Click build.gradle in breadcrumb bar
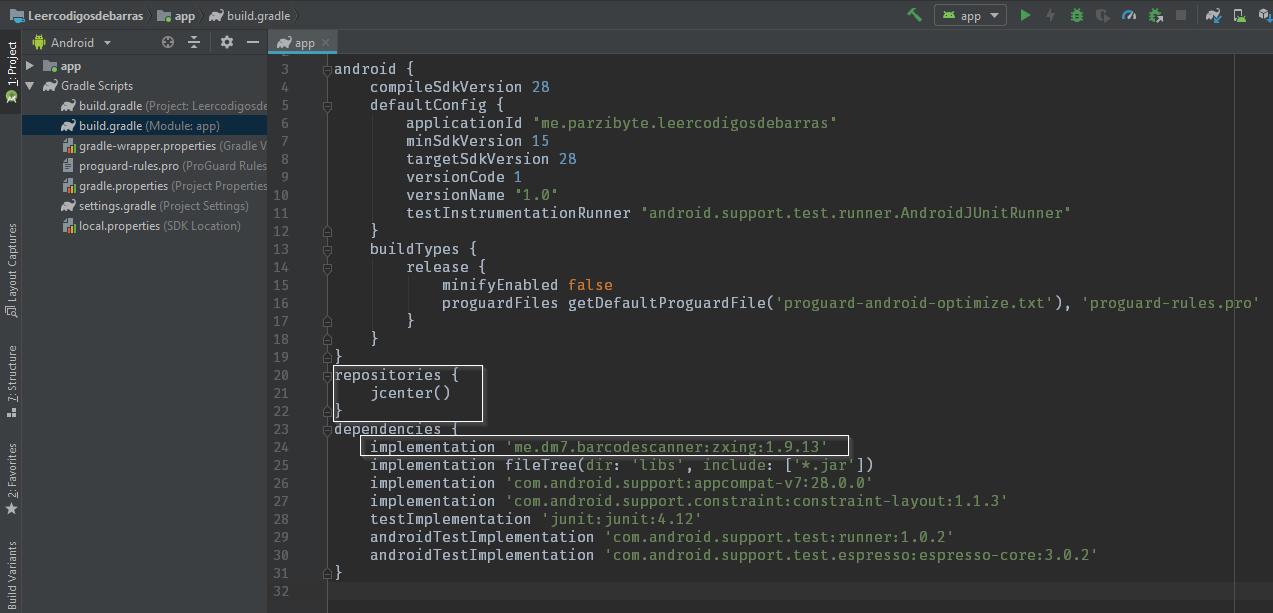This screenshot has width=1273, height=613. point(249,15)
